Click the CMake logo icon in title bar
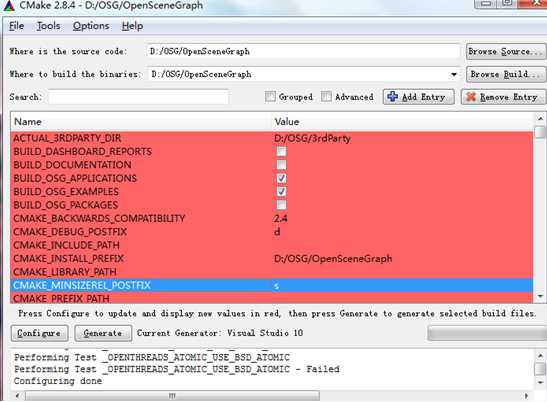The width and height of the screenshot is (547, 402). 9,6
